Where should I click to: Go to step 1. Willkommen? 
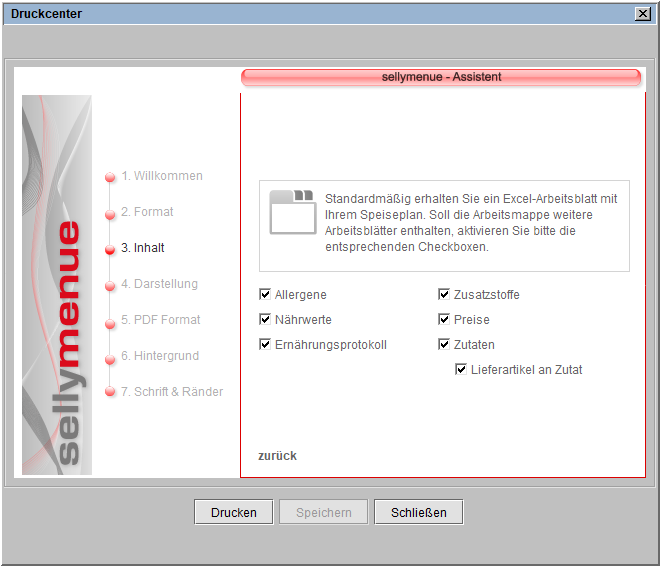tap(162, 176)
